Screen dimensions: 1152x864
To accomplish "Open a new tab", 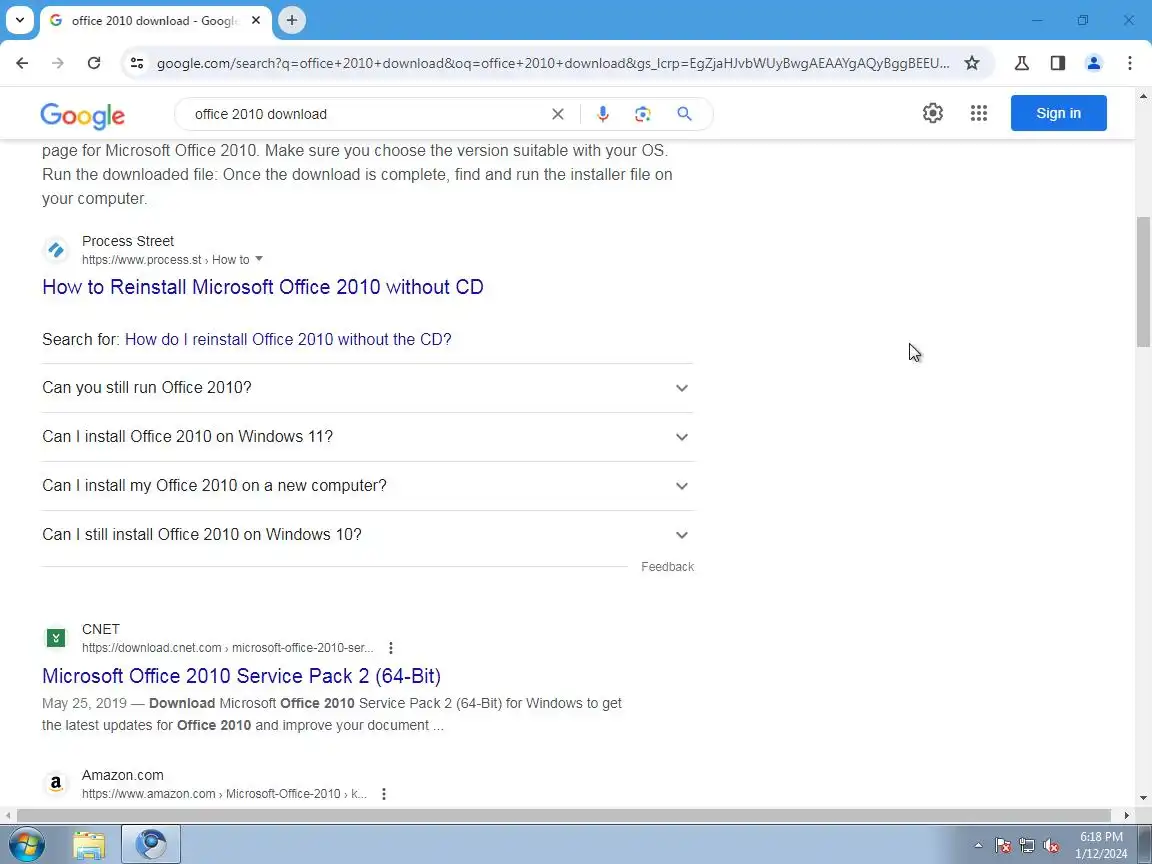I will pos(292,21).
